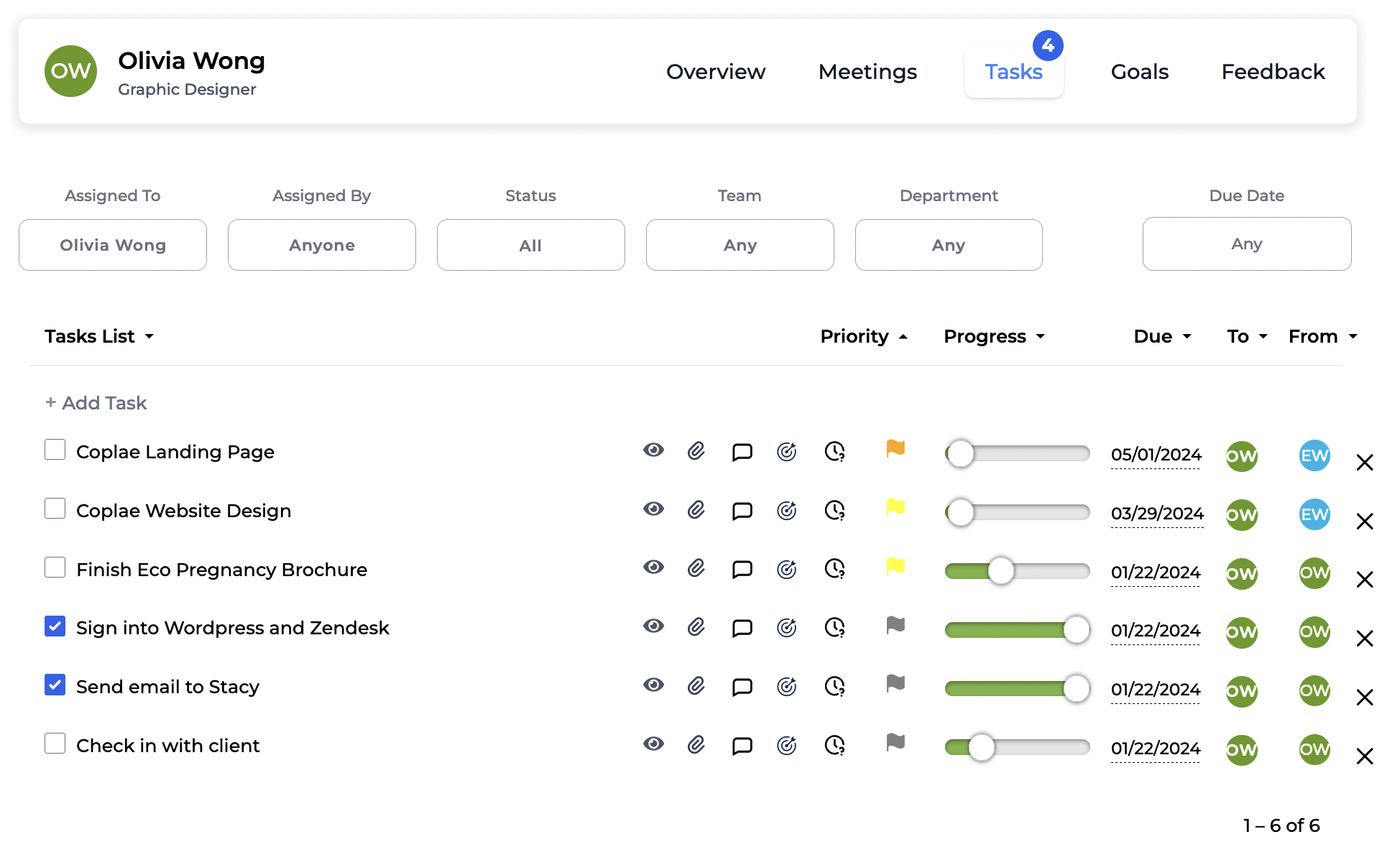Image resolution: width=1400 pixels, height=852 pixels.
Task: Check the Coplae Landing Page checkbox
Action: (55, 450)
